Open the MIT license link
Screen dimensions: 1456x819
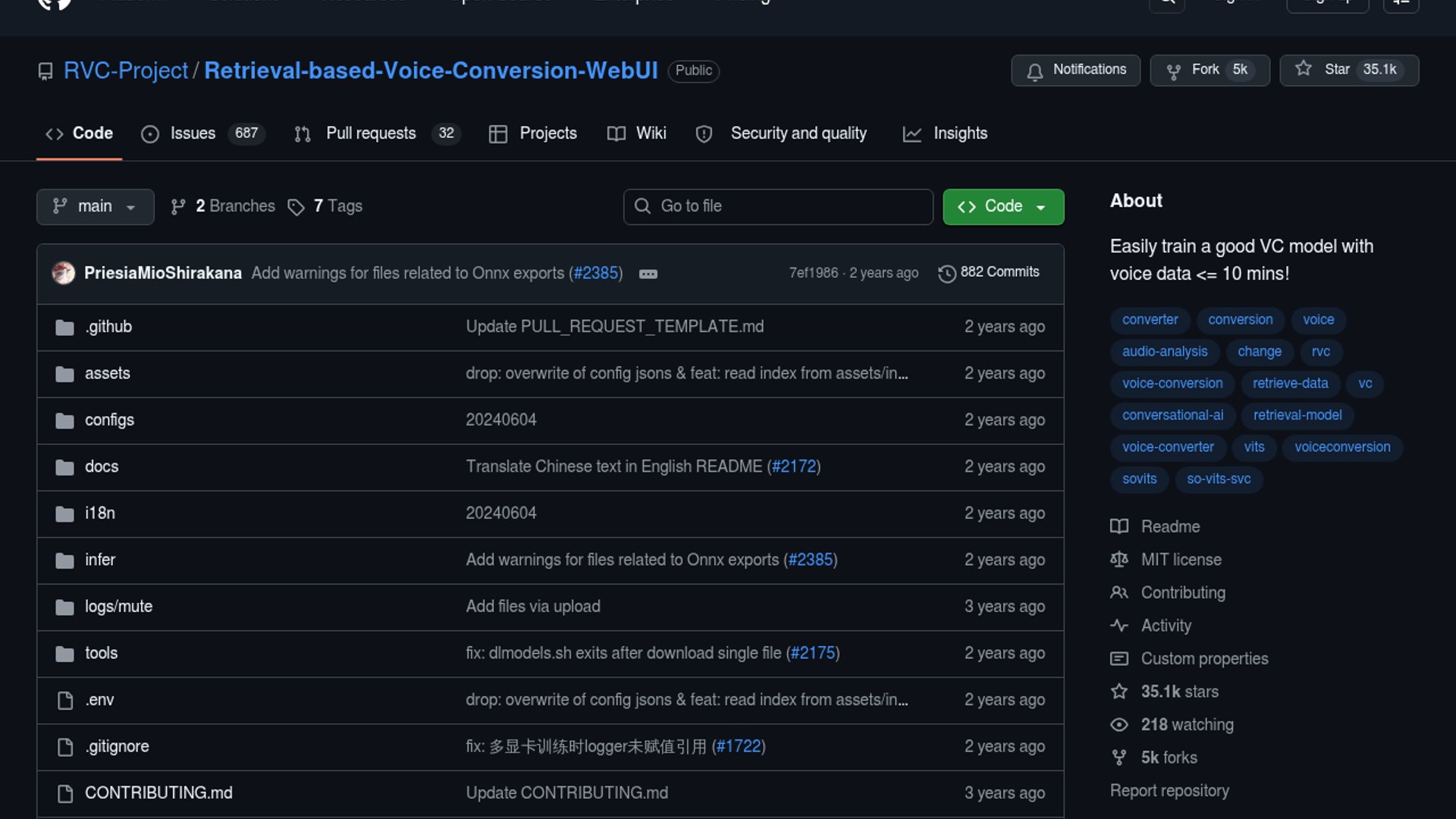tap(1181, 560)
